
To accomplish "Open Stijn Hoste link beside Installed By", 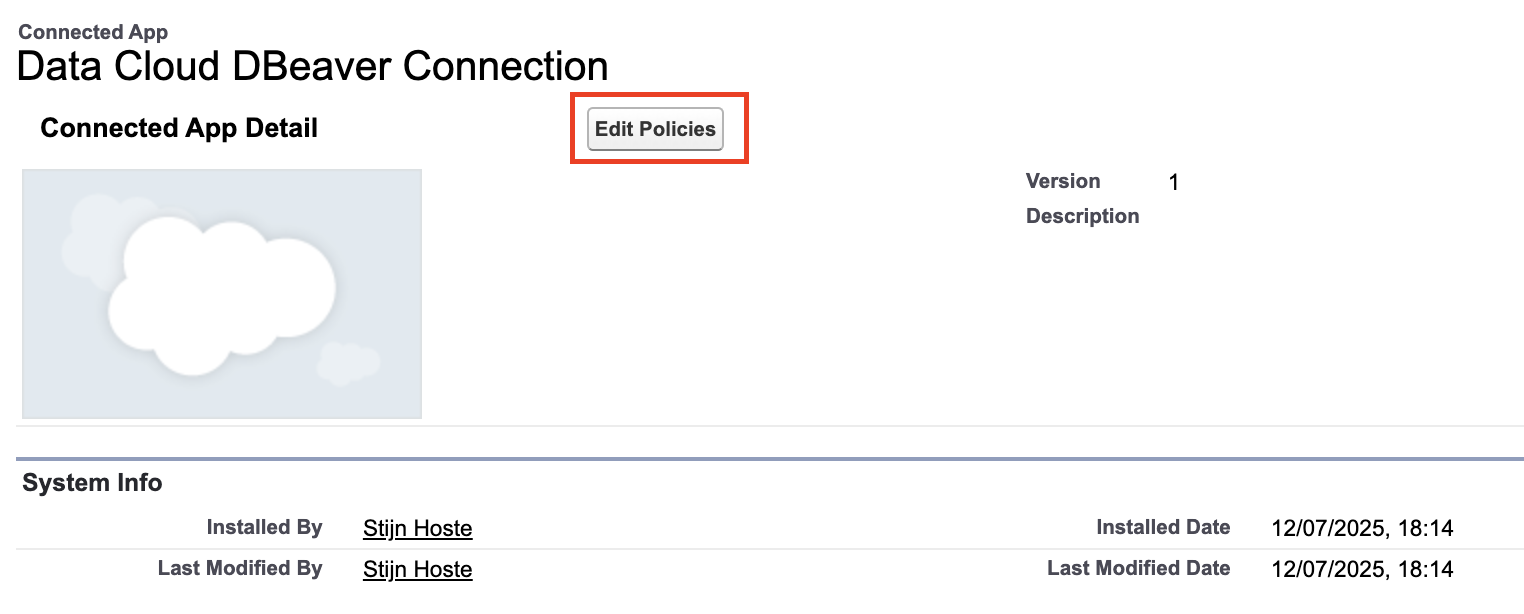I will 417,528.
